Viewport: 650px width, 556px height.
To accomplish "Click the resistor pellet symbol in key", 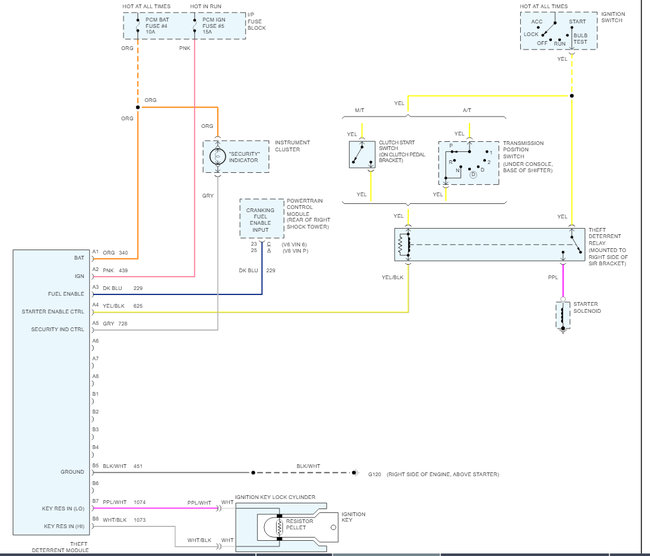I will pos(279,527).
